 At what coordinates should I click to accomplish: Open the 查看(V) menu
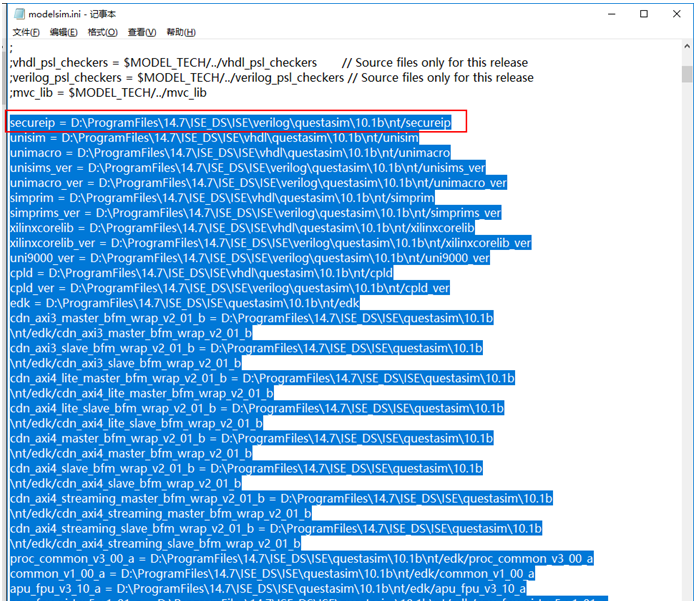pyautogui.click(x=142, y=32)
